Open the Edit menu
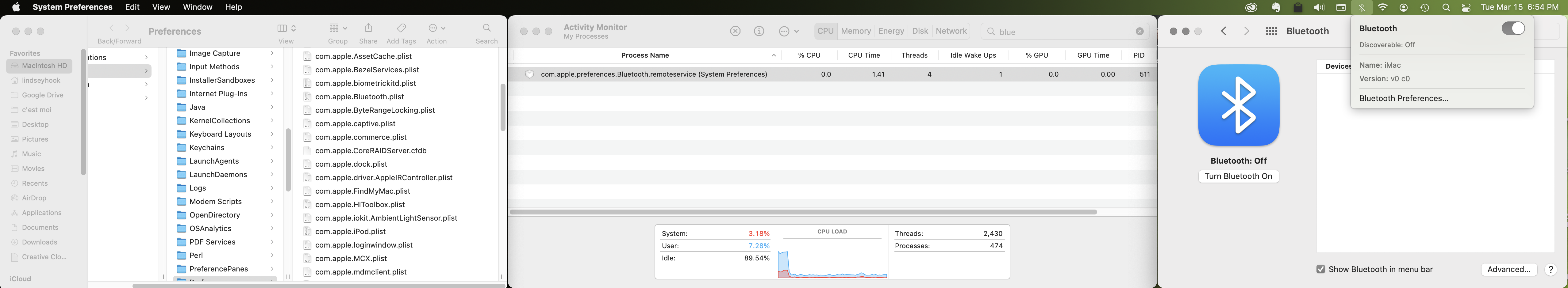 tap(132, 7)
